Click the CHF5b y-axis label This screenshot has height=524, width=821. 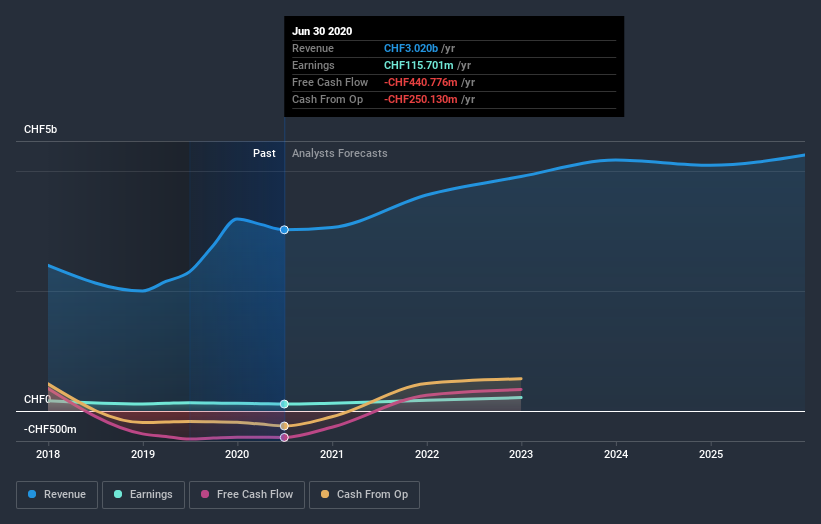40,129
